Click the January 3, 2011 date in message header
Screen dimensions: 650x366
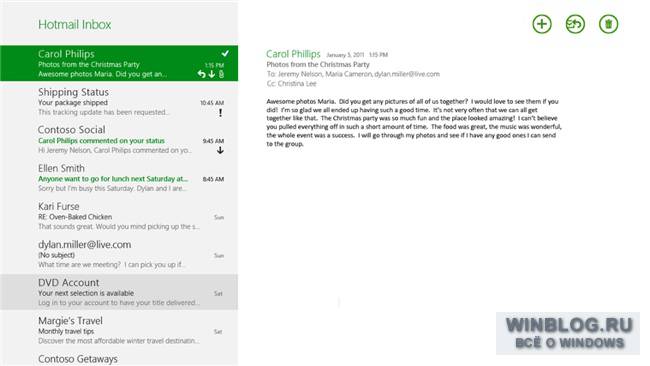pos(345,55)
